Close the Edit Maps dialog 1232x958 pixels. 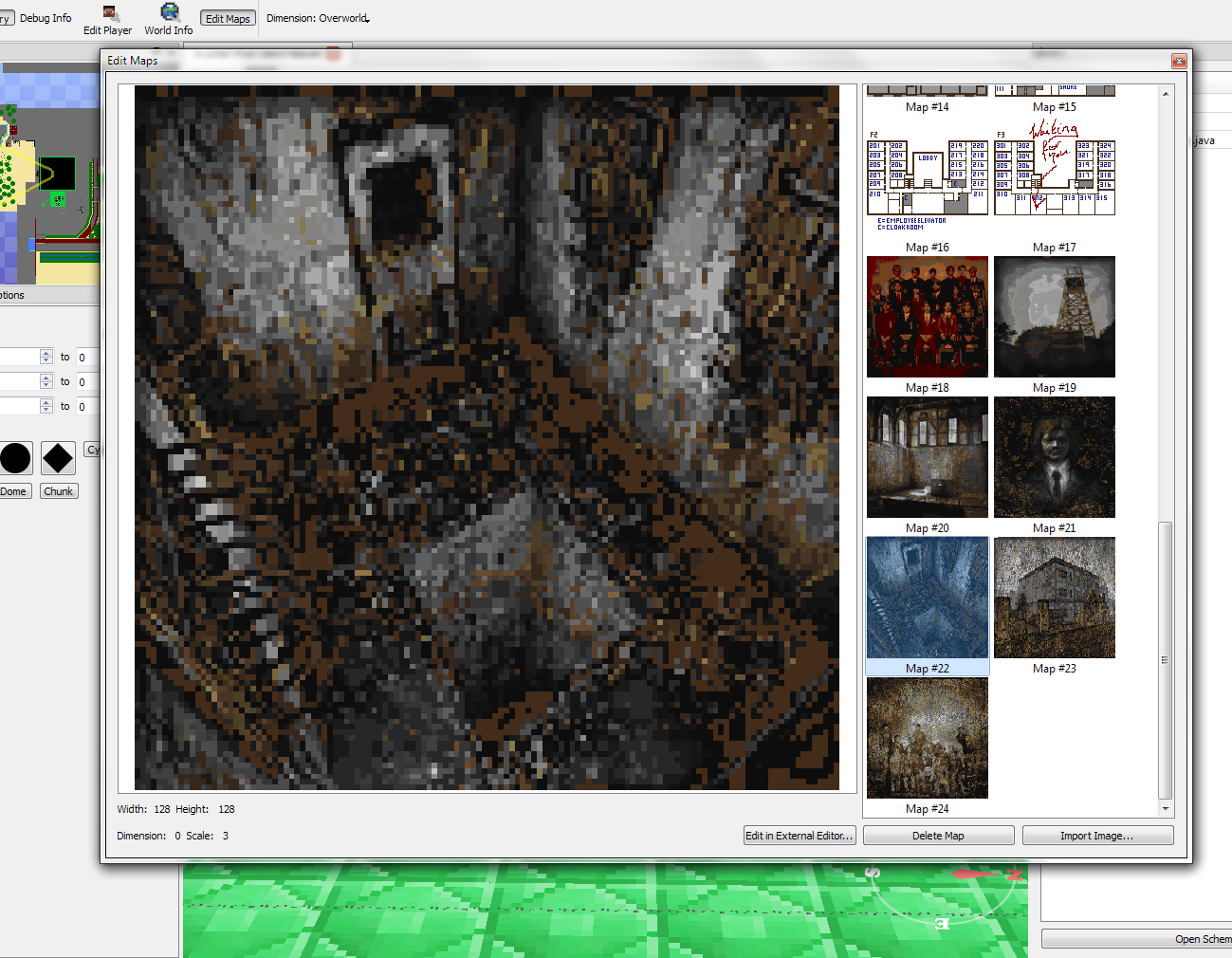click(x=1179, y=61)
